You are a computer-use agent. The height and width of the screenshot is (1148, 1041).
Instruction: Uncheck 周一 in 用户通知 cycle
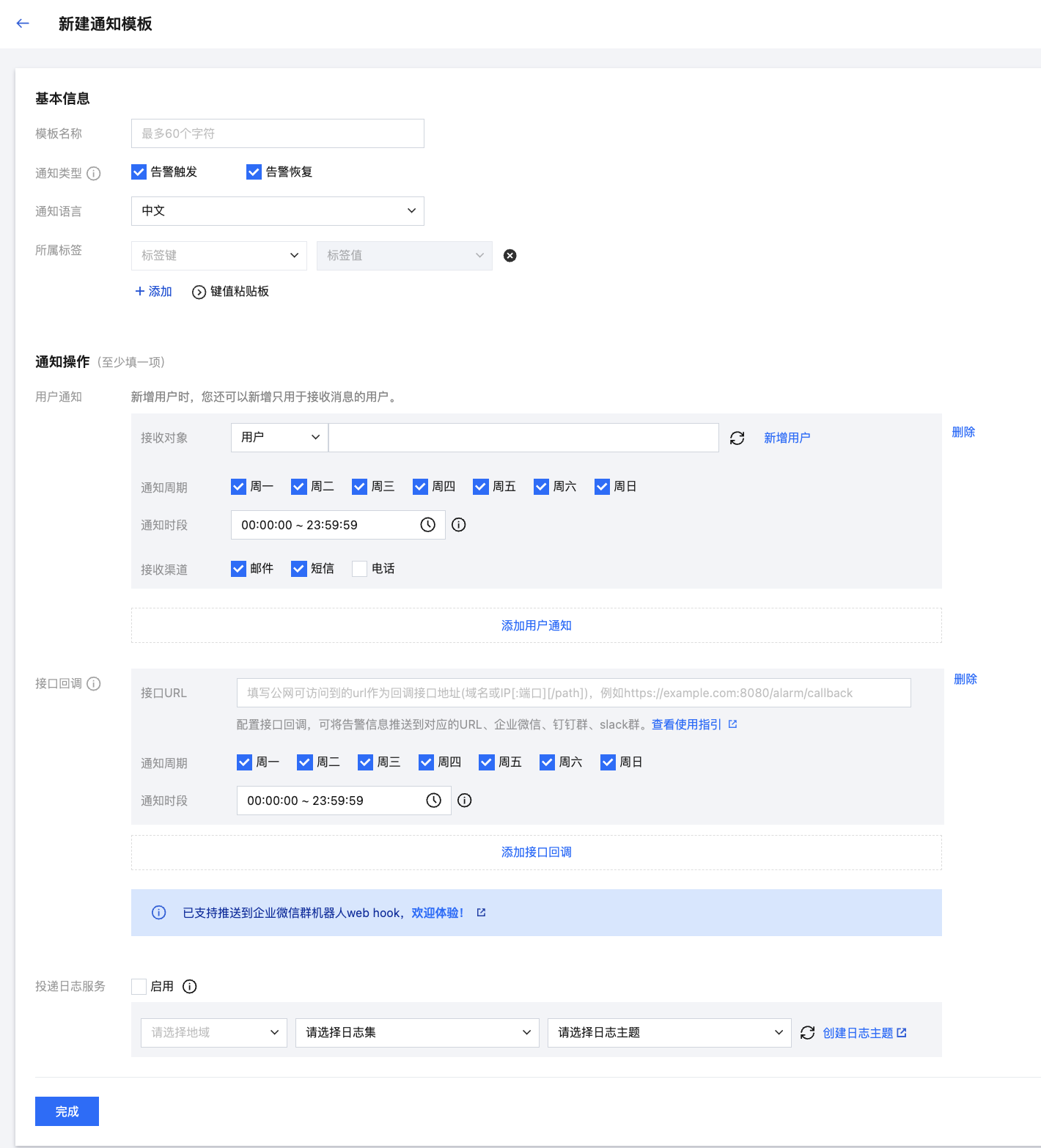(238, 487)
